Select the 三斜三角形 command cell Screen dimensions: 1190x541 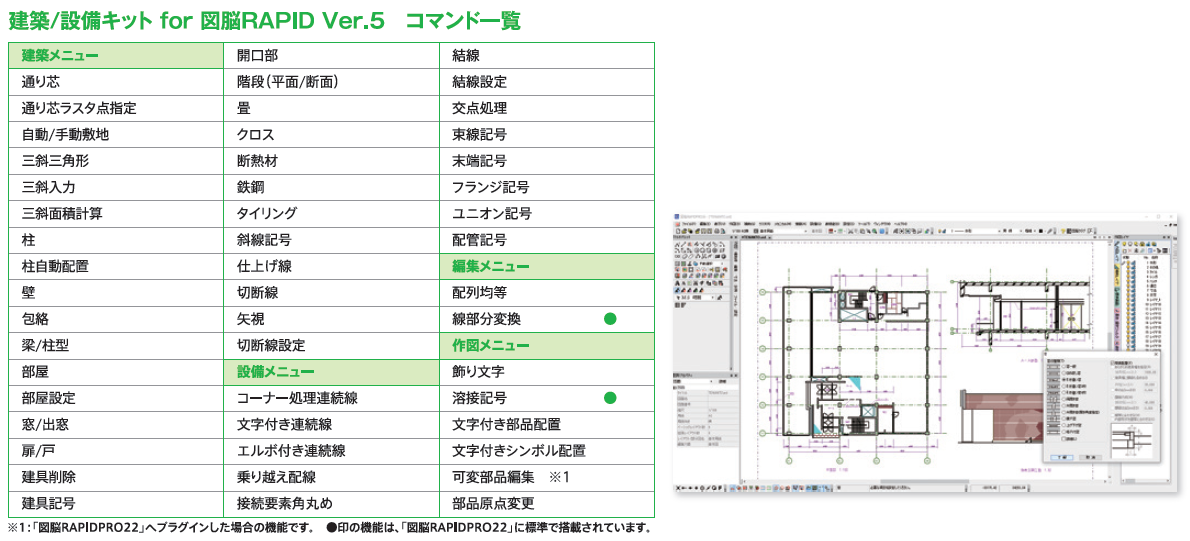pos(115,161)
